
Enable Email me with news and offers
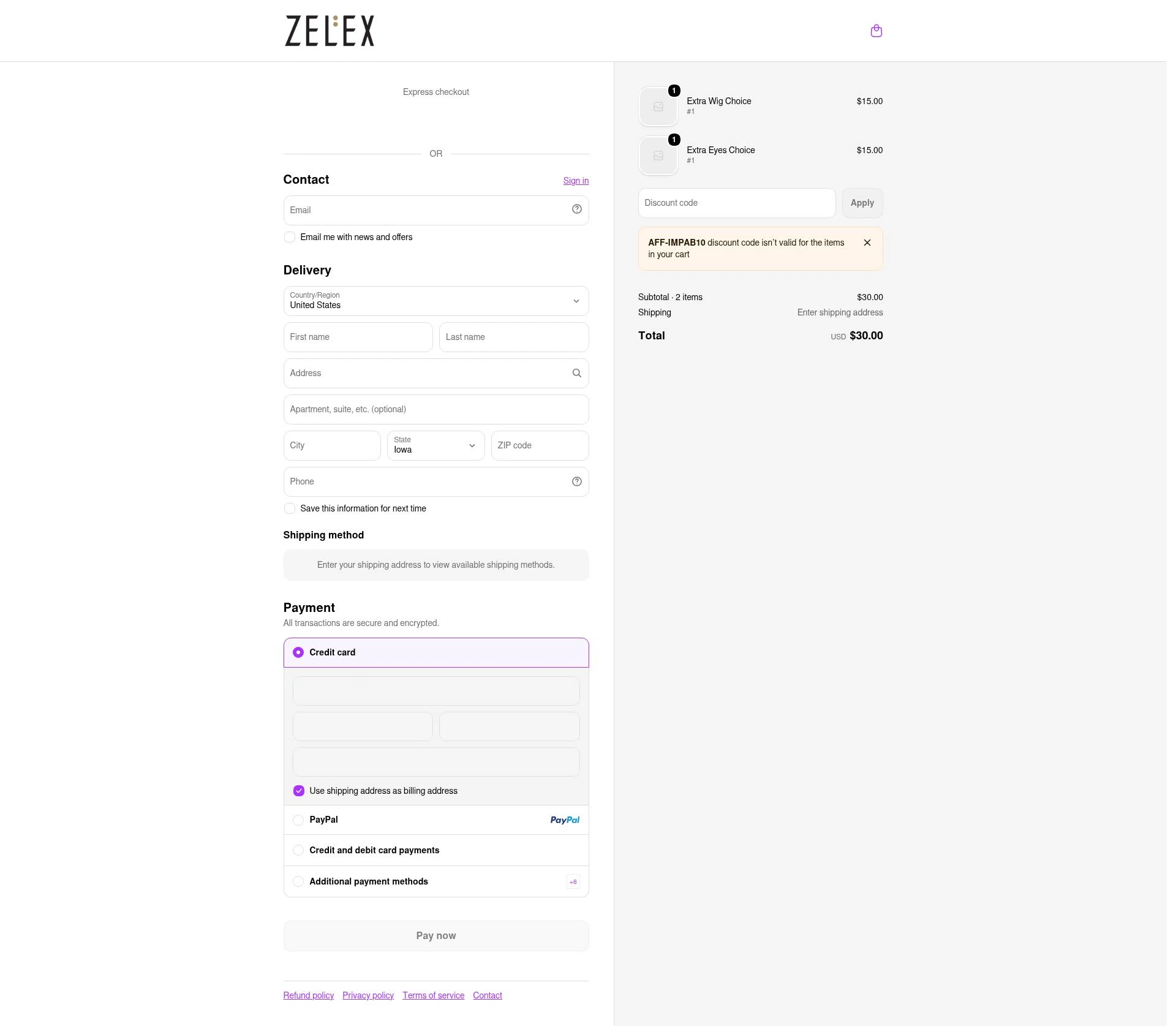pyautogui.click(x=290, y=237)
